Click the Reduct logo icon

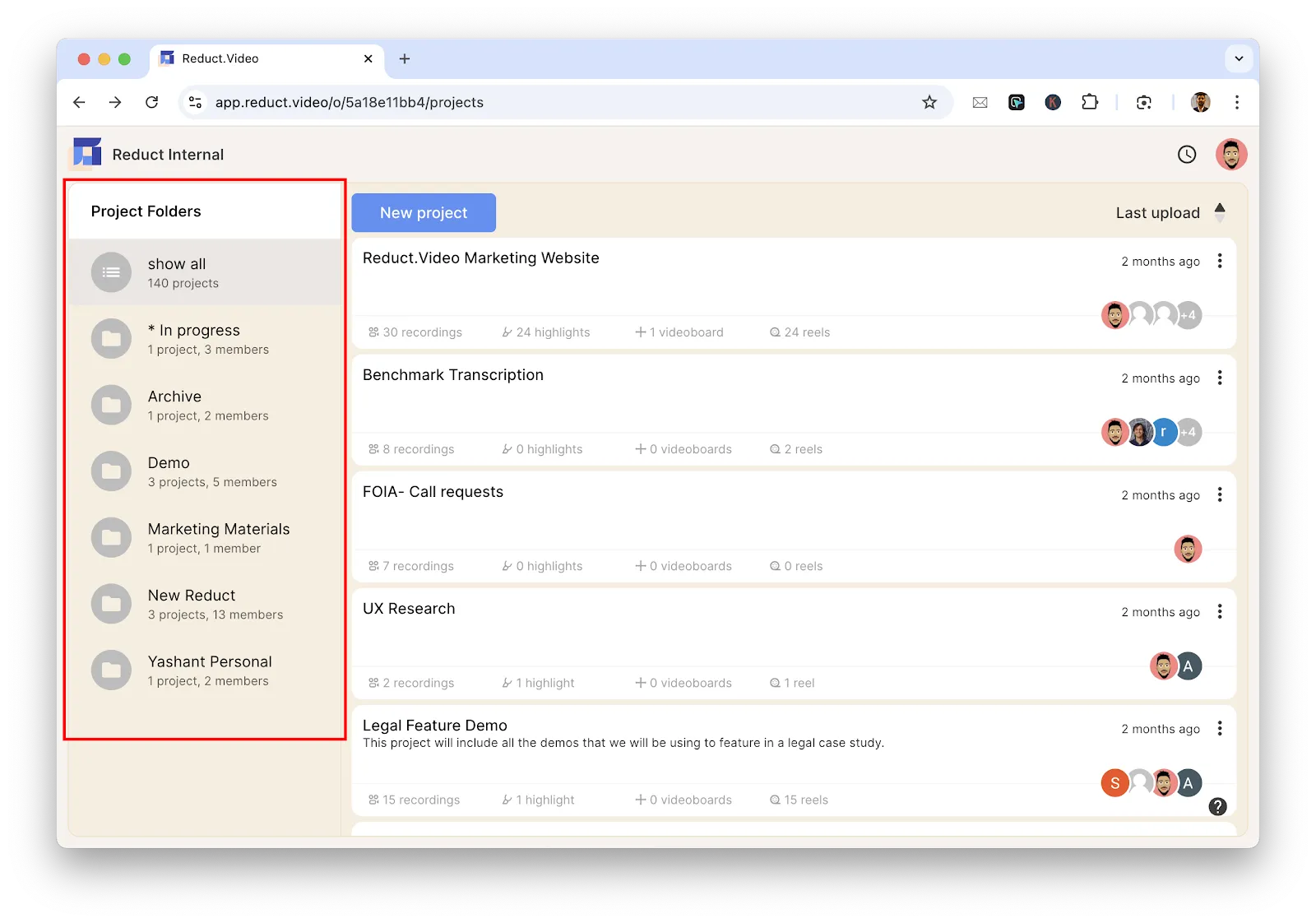[x=87, y=153]
